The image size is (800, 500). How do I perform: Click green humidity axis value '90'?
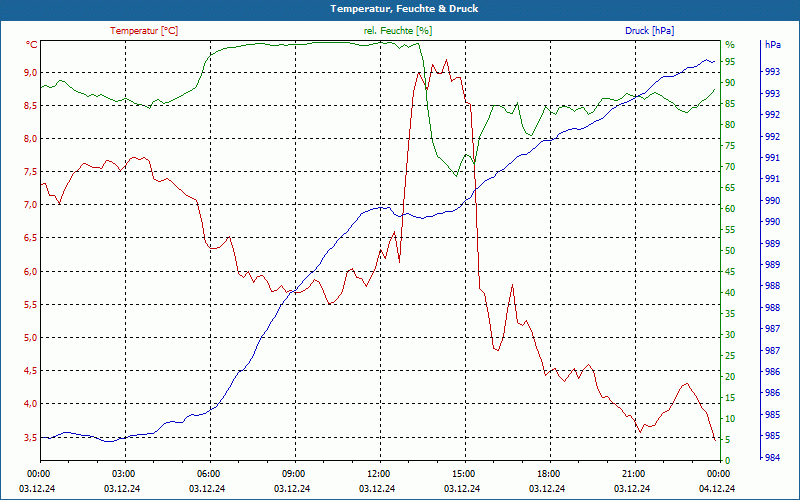point(730,83)
